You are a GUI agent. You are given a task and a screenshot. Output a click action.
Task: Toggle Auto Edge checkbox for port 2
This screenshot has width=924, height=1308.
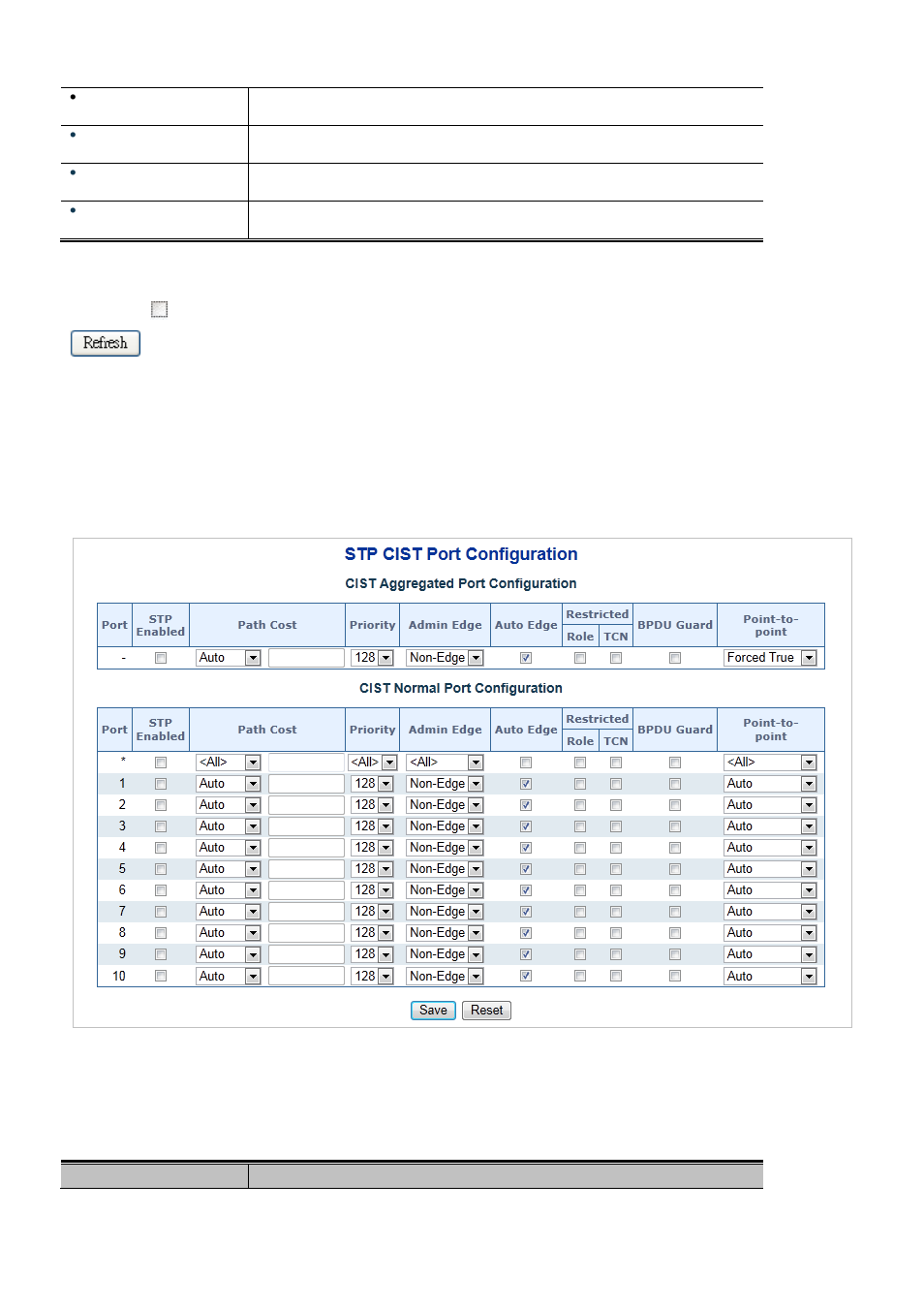click(x=526, y=805)
